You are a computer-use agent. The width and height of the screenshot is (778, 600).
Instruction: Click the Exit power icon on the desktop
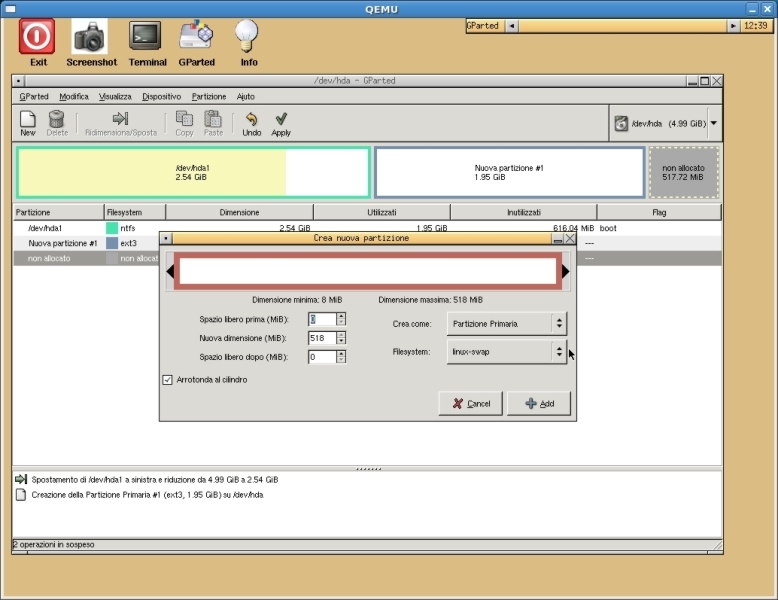pos(37,36)
